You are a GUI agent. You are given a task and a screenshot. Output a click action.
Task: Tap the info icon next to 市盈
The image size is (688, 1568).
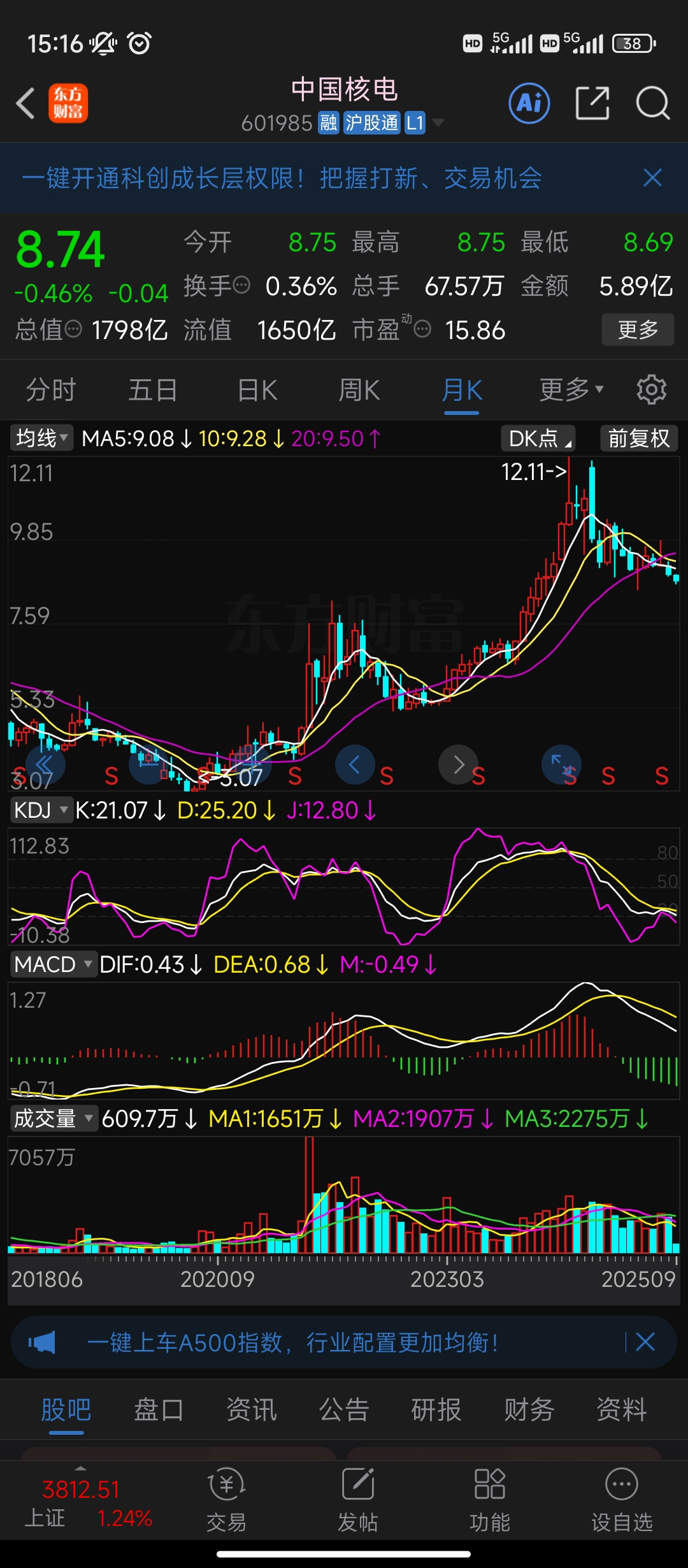[x=422, y=329]
